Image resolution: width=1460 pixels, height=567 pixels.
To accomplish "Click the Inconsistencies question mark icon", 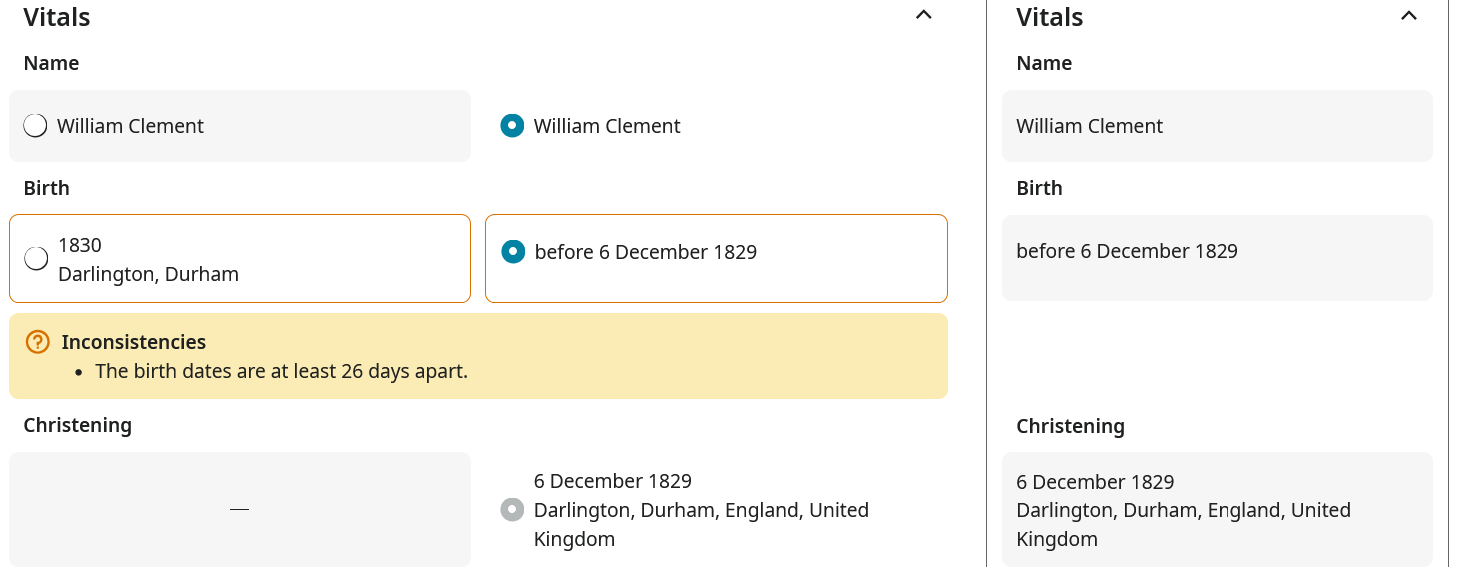I will coord(37,342).
